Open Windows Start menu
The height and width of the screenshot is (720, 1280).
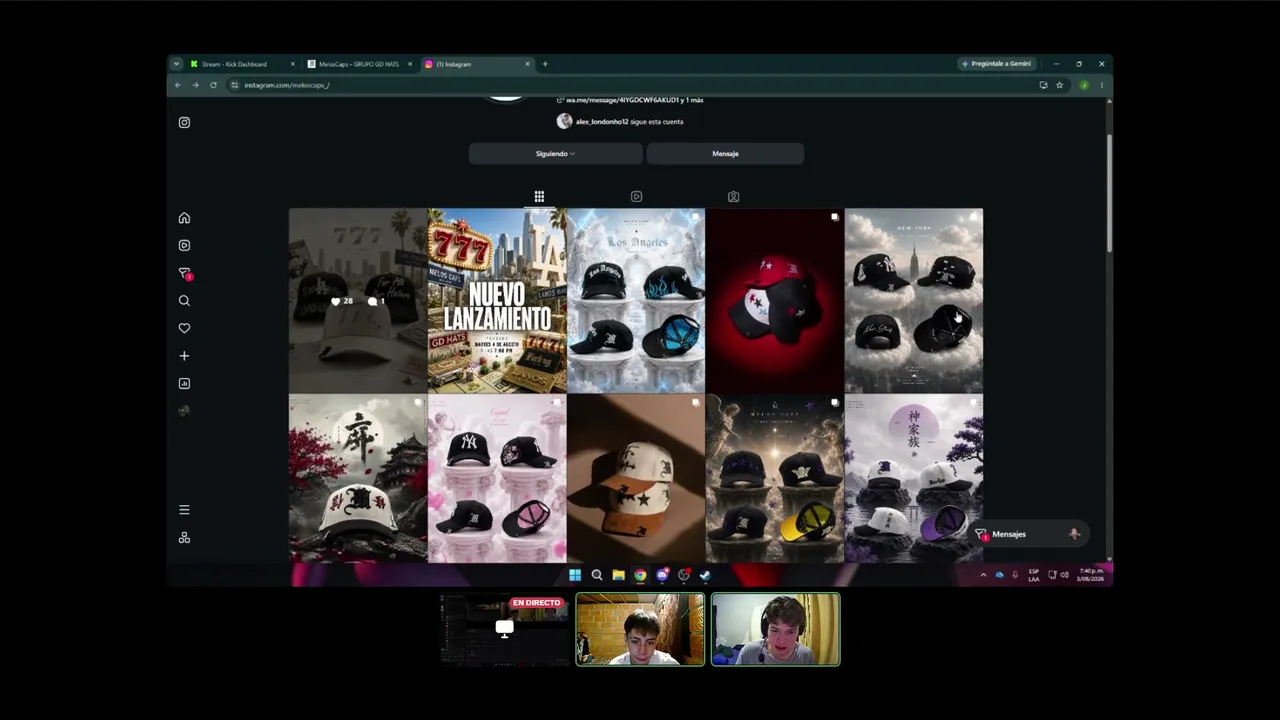click(575, 575)
